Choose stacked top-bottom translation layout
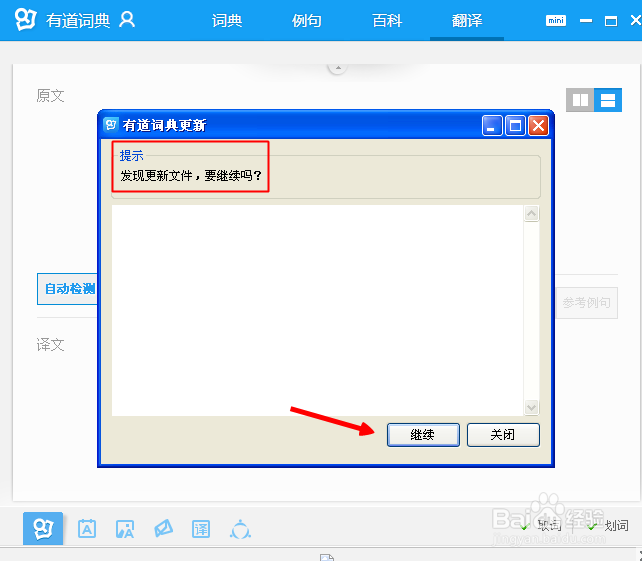The height and width of the screenshot is (561, 642). pos(608,100)
